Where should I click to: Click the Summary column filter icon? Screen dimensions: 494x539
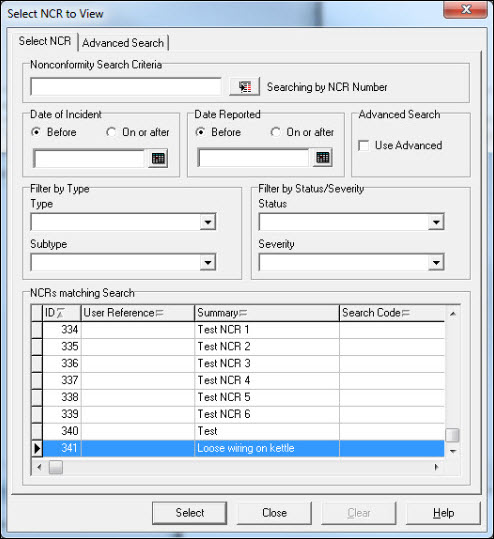pyautogui.click(x=243, y=313)
